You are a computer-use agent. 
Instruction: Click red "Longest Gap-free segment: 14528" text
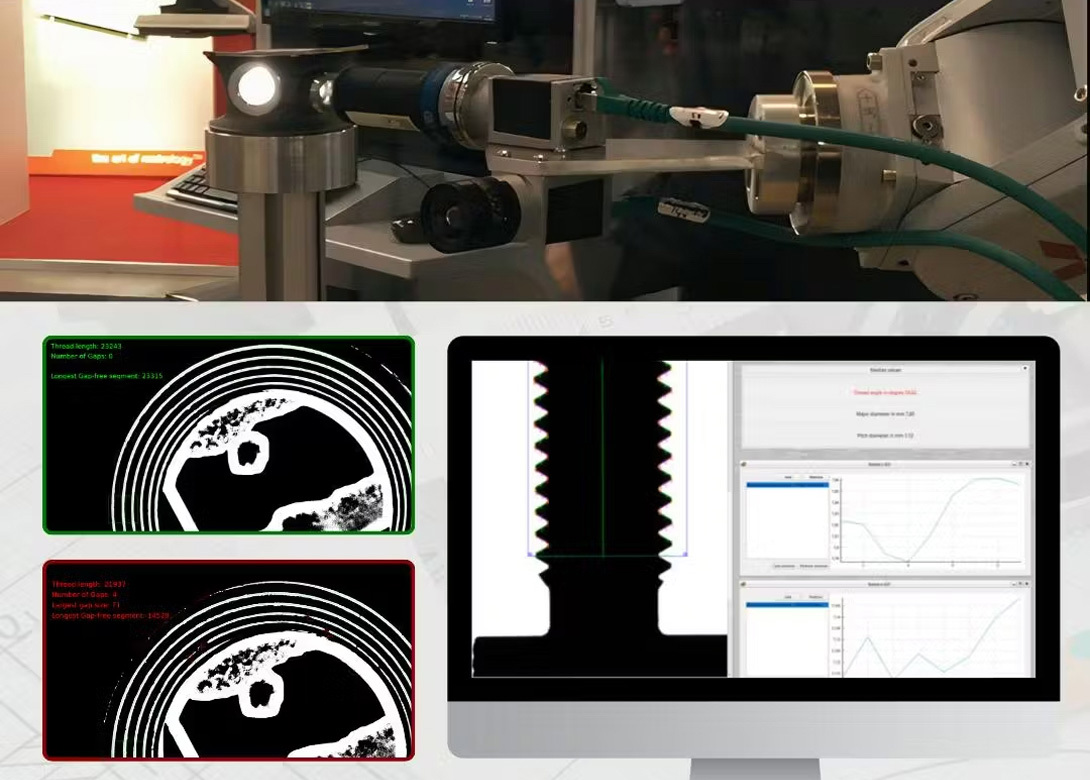point(111,616)
